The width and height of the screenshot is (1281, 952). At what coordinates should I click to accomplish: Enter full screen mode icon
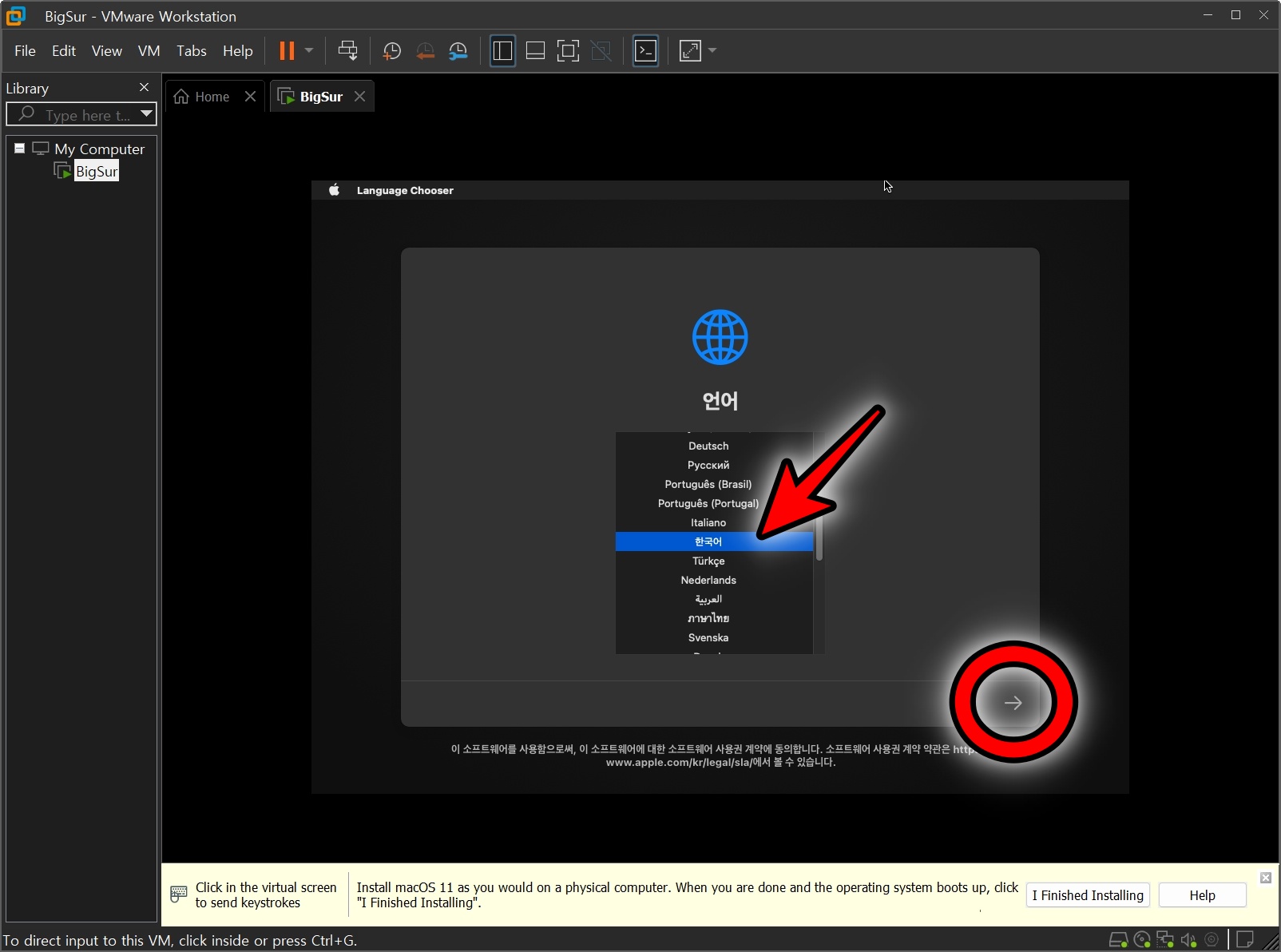568,51
